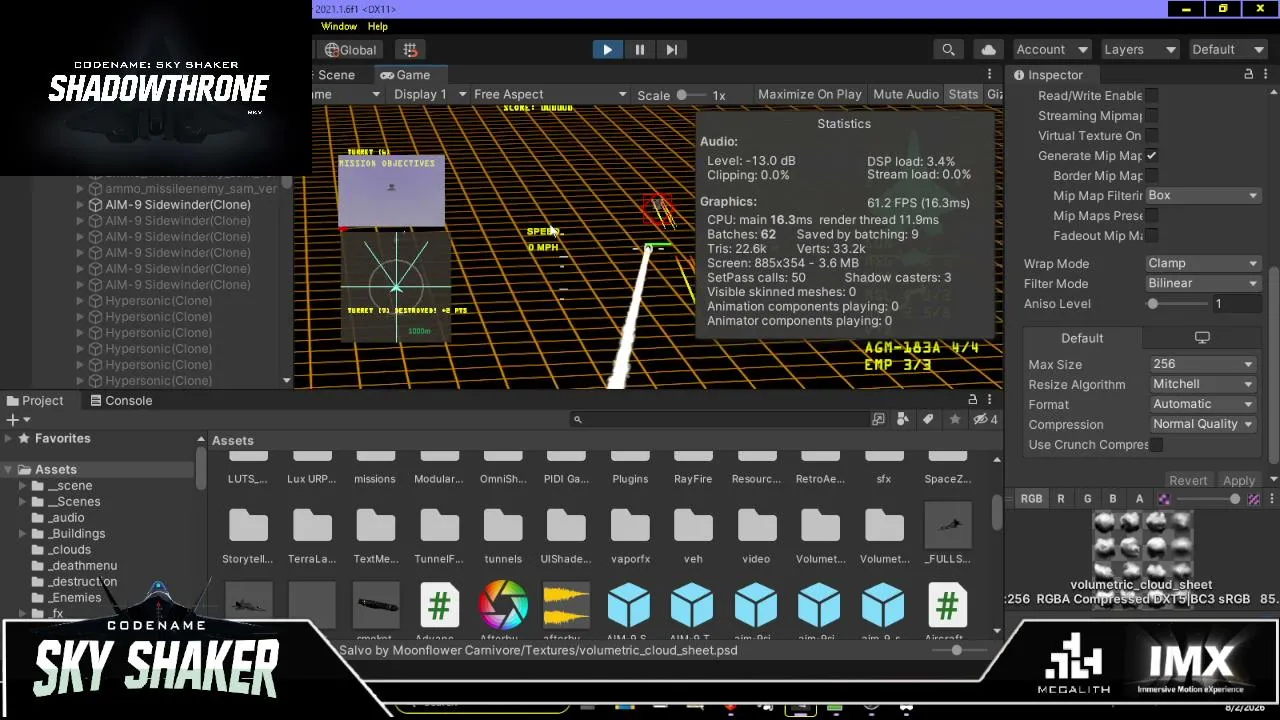Show only the G channel in preview
Viewport: 1280px width, 720px height.
1087,499
